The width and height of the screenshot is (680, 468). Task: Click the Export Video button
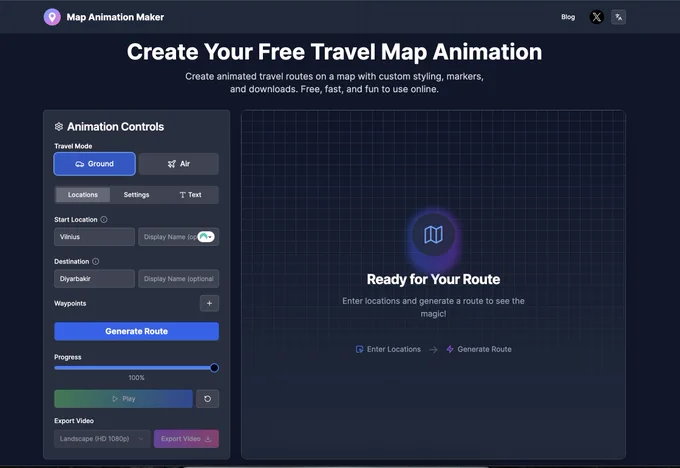186,439
